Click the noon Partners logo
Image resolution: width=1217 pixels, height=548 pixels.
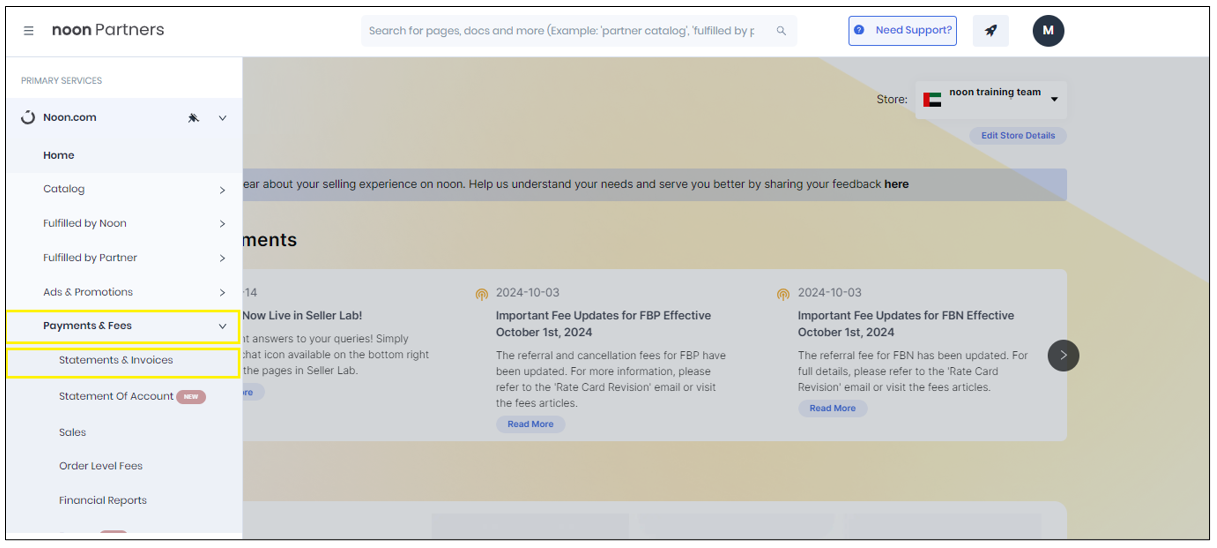tap(108, 30)
